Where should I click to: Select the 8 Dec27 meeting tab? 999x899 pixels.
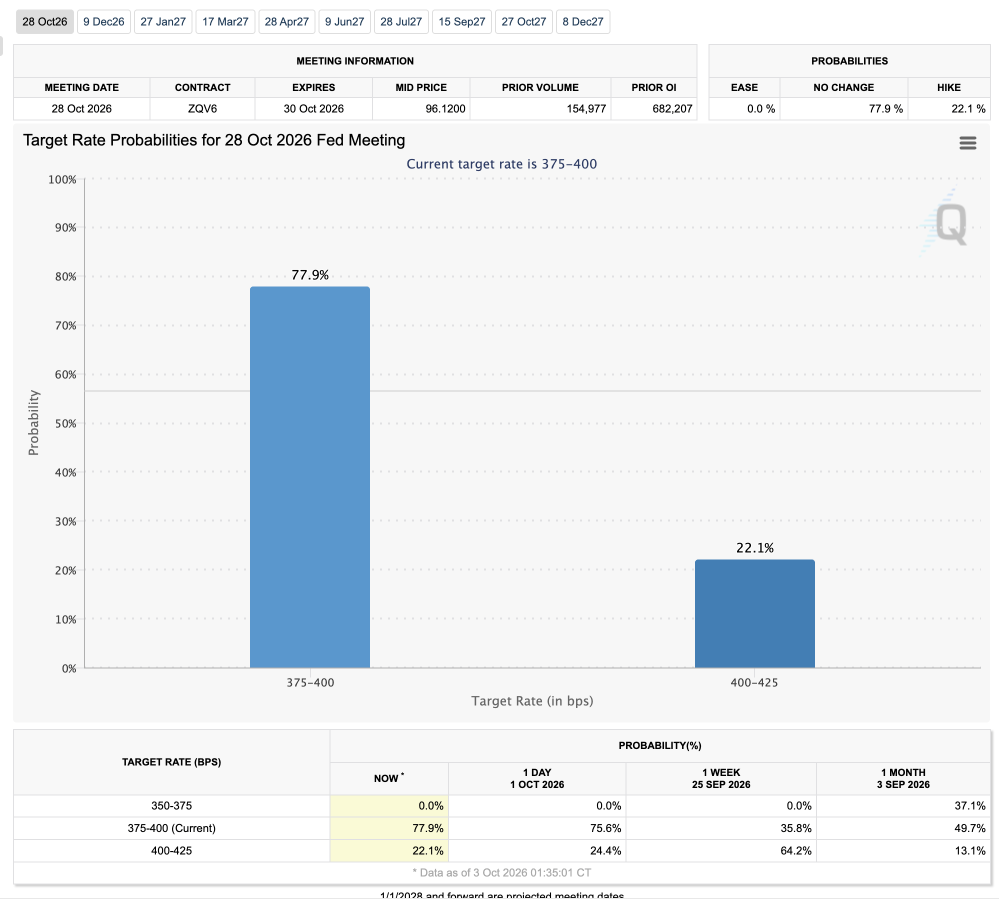point(583,22)
